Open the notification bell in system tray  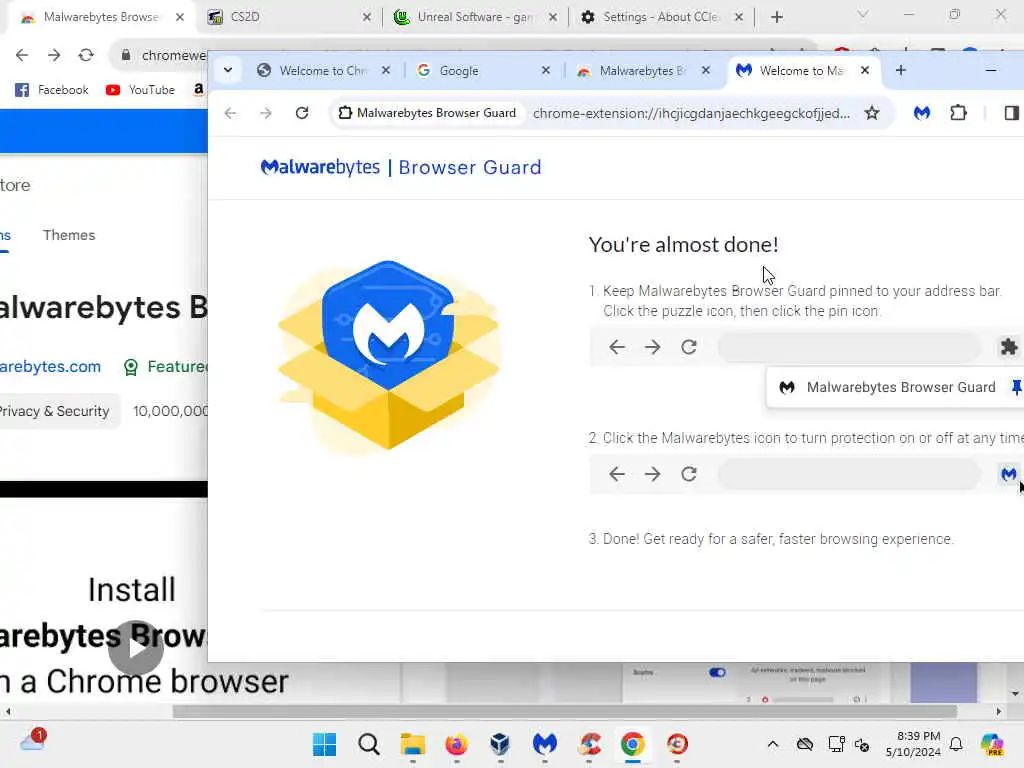coord(956,744)
